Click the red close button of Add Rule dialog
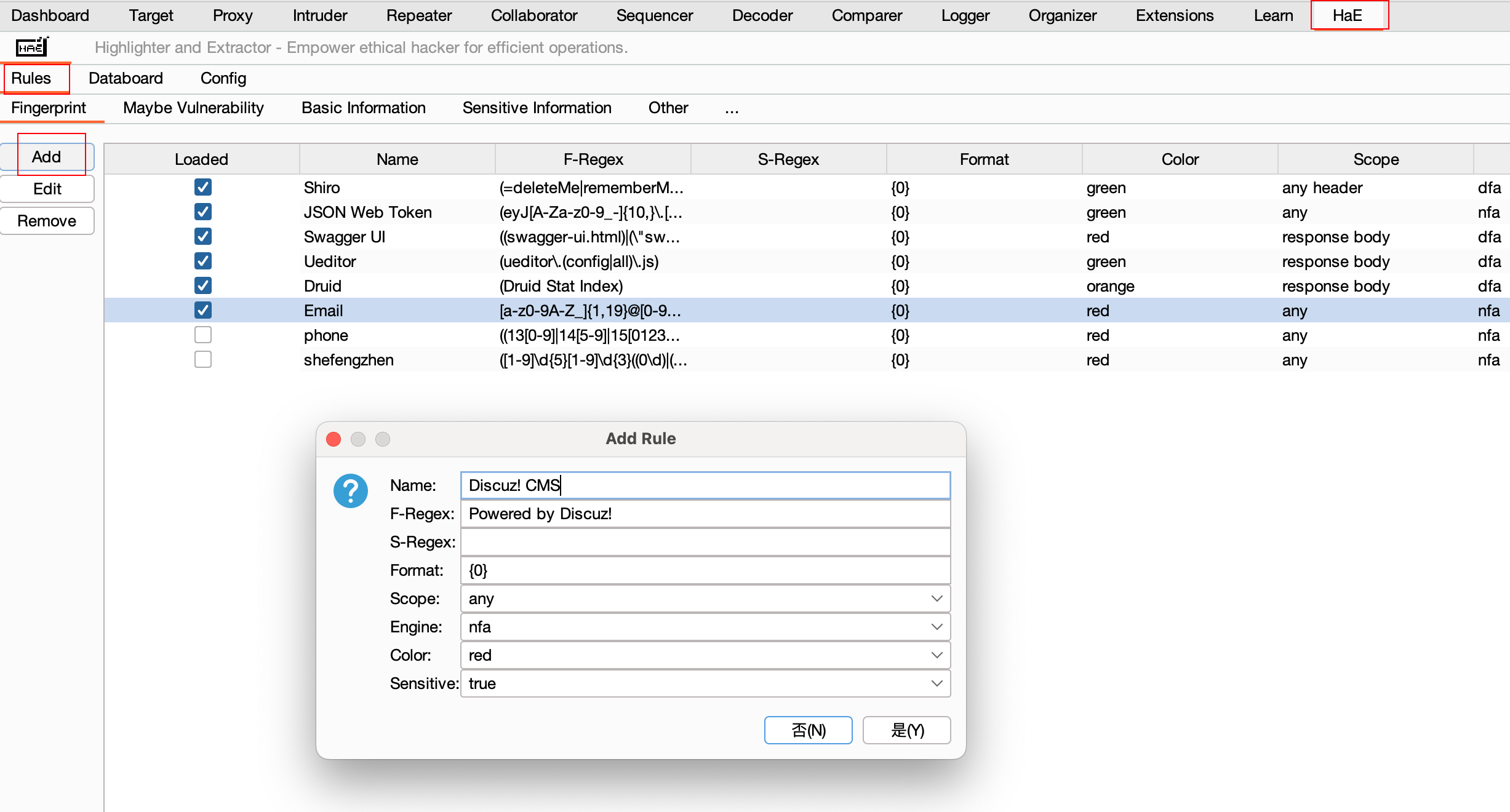The image size is (1510, 812). click(334, 439)
